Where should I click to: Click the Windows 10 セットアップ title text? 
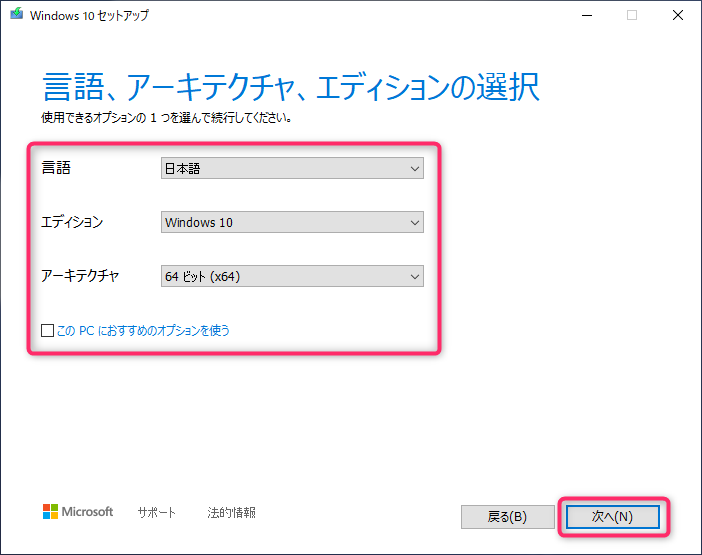coord(89,16)
